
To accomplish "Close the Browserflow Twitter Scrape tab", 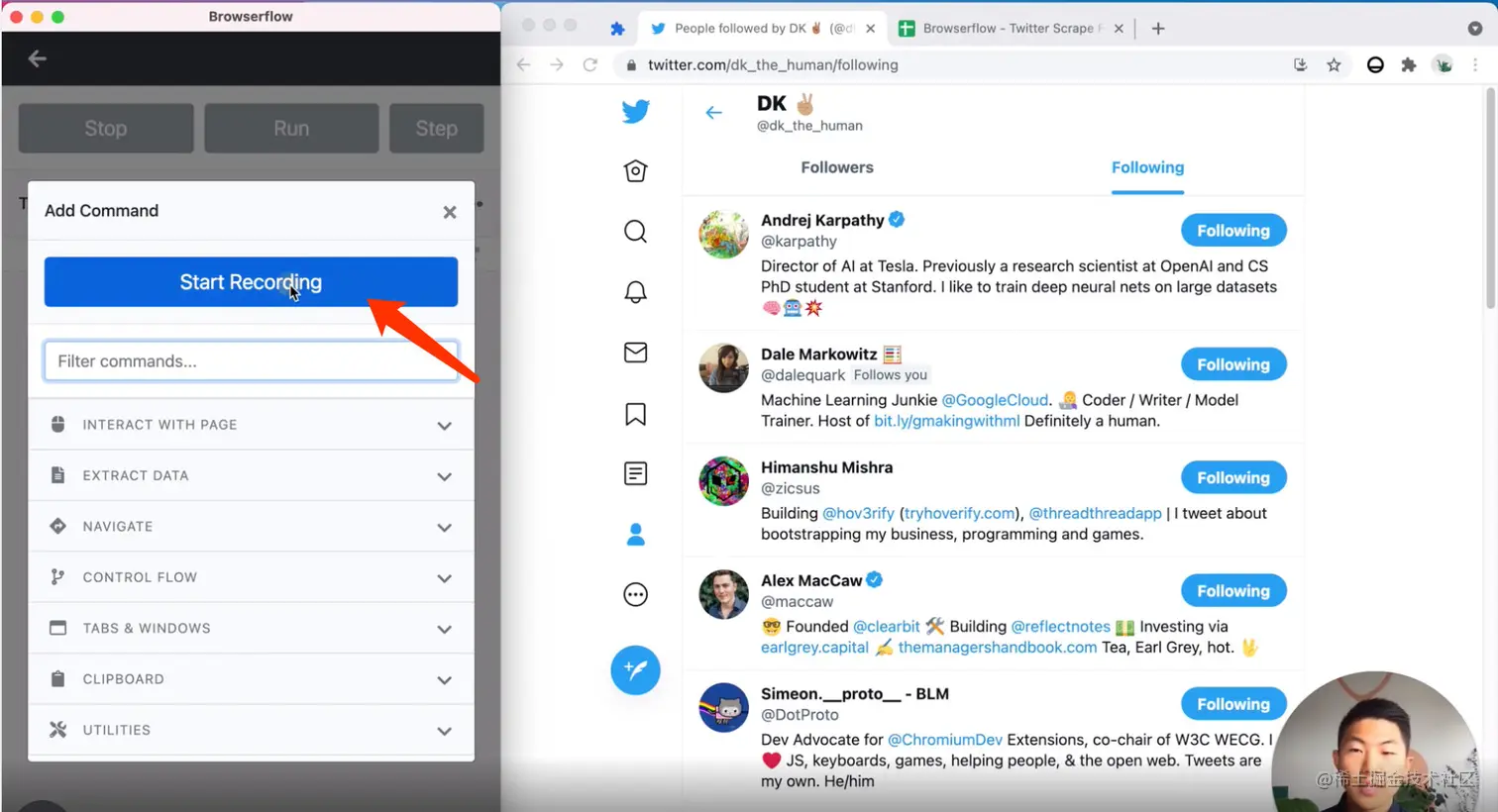I will click(1119, 29).
